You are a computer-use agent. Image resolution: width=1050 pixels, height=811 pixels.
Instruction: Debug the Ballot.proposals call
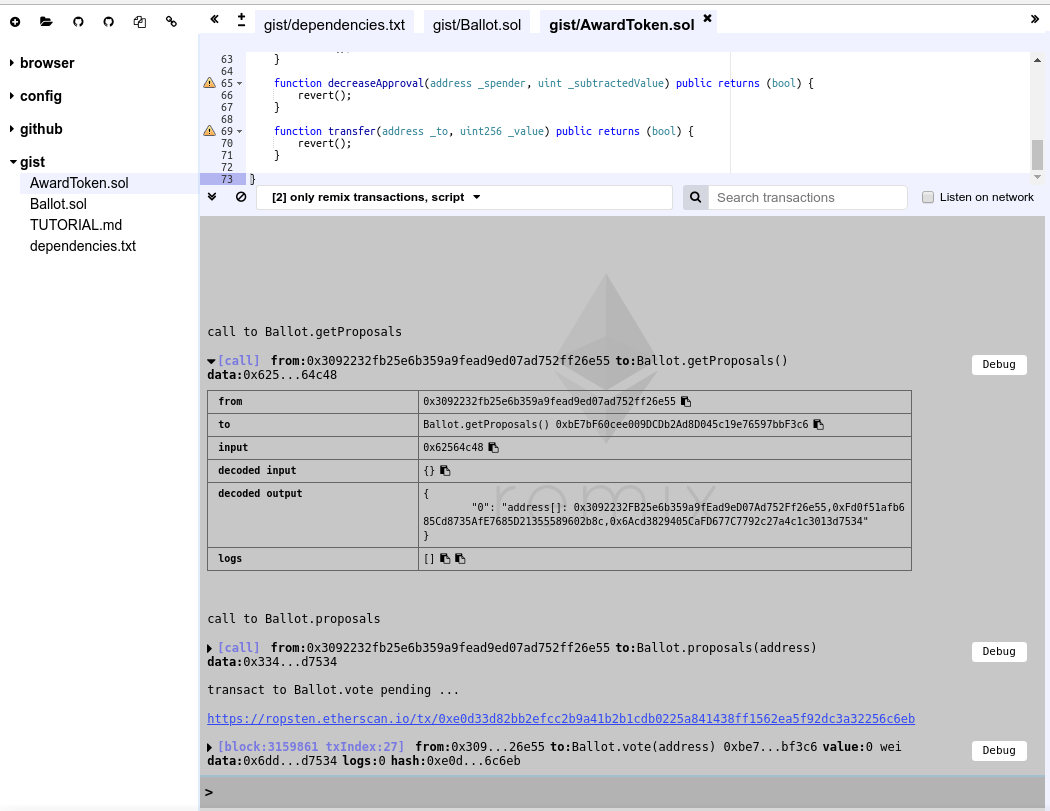click(998, 652)
